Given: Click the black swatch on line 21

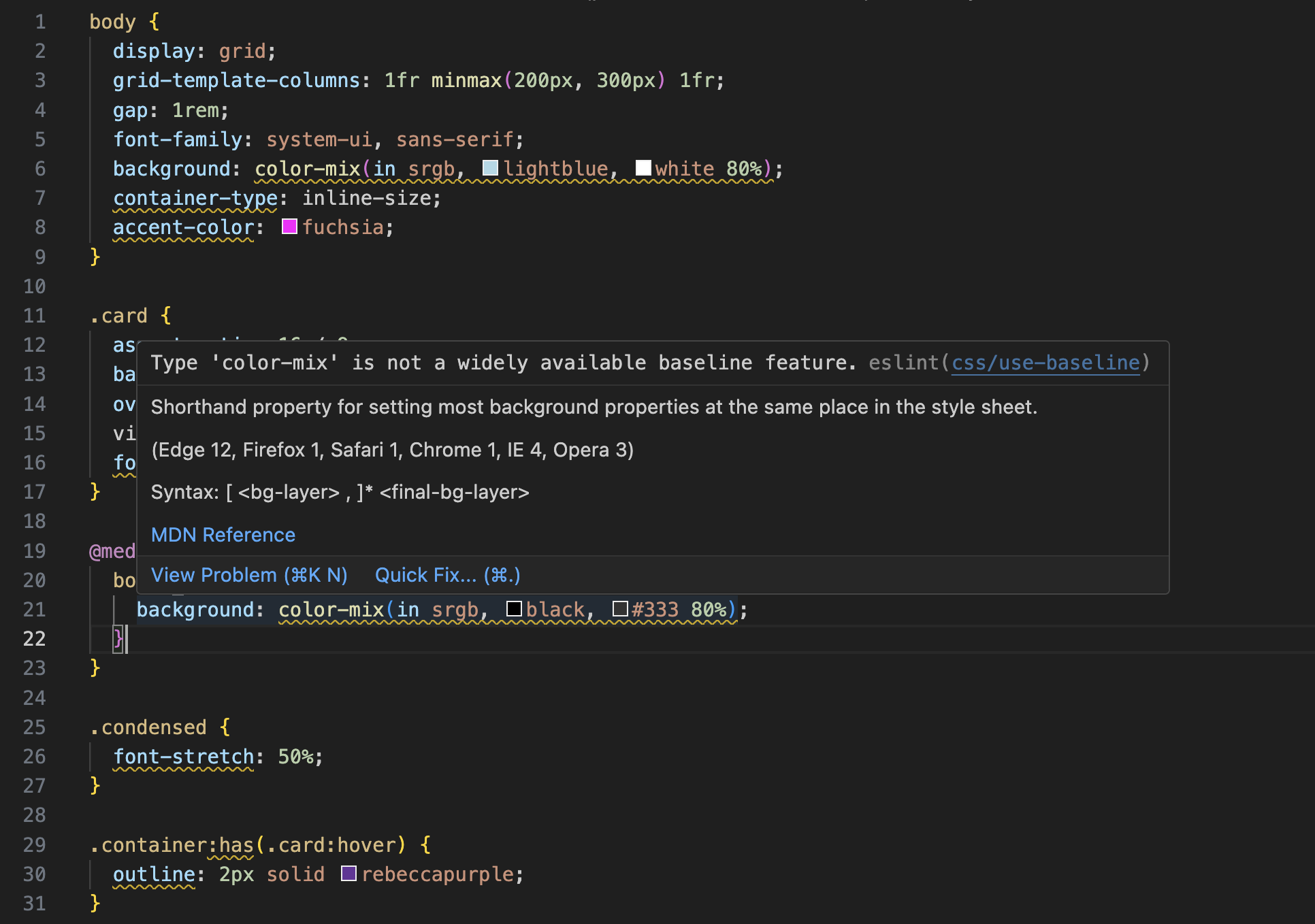Looking at the screenshot, I should (515, 609).
